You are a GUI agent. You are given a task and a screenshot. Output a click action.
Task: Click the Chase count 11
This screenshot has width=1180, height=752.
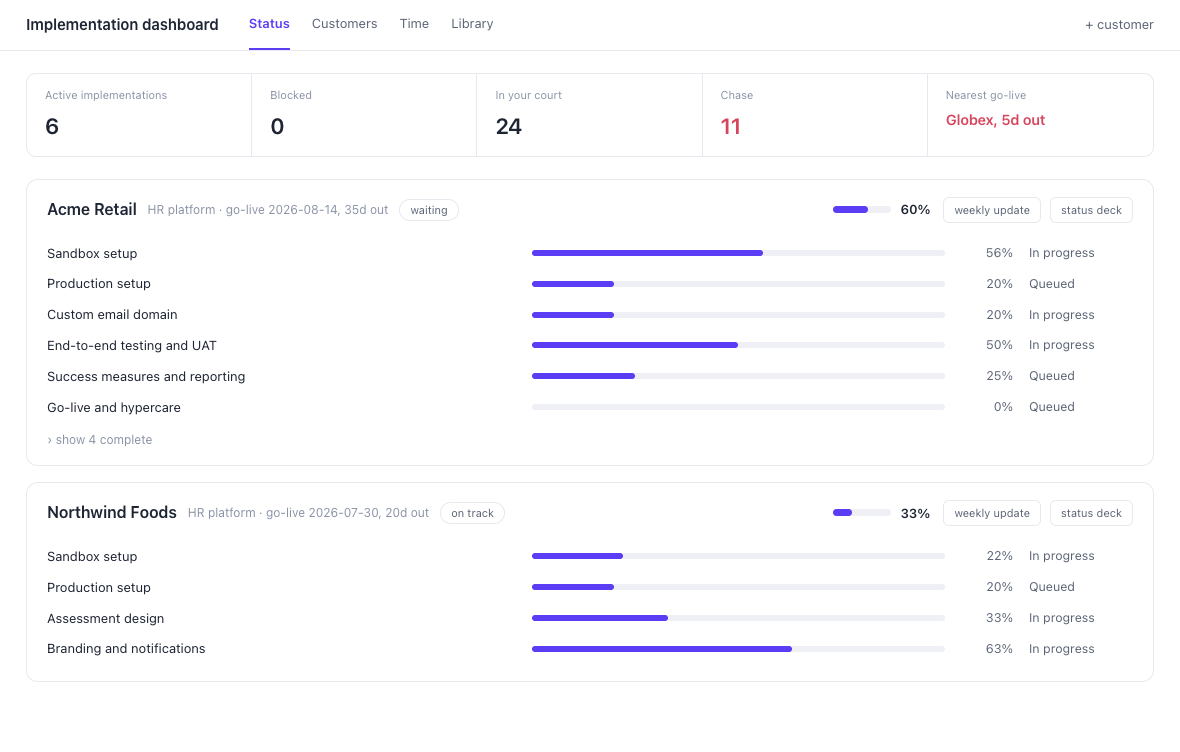(x=730, y=126)
